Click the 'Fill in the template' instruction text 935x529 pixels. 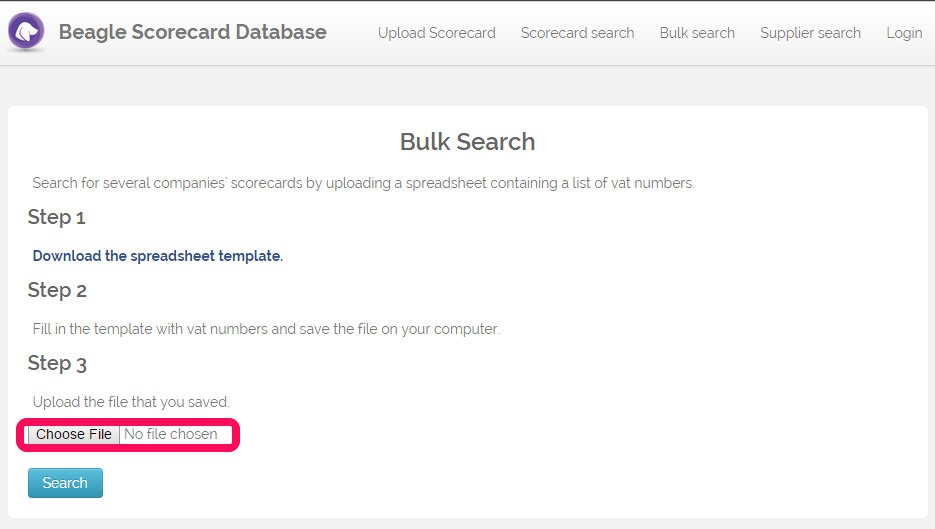pos(266,329)
